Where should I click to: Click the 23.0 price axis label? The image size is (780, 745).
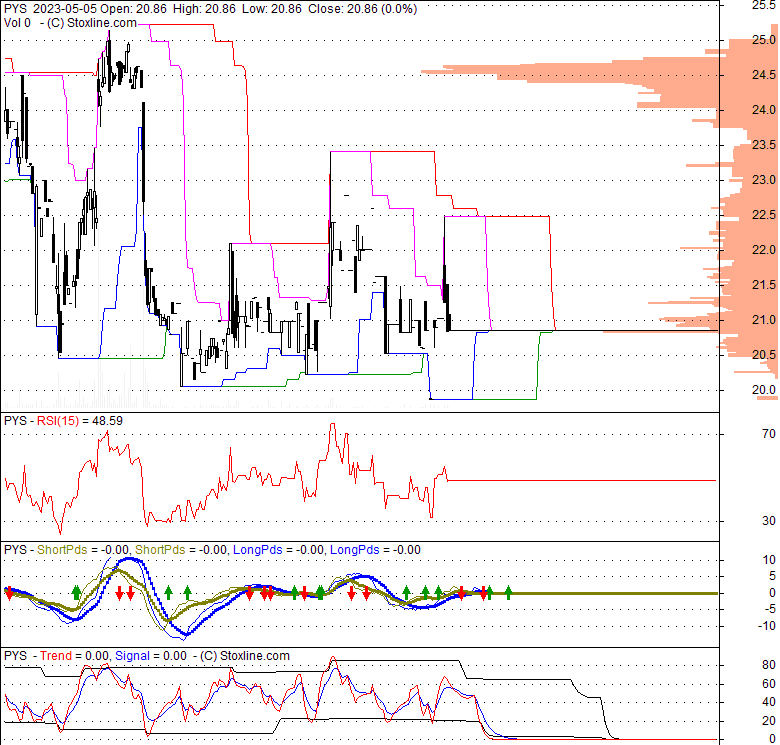click(764, 180)
